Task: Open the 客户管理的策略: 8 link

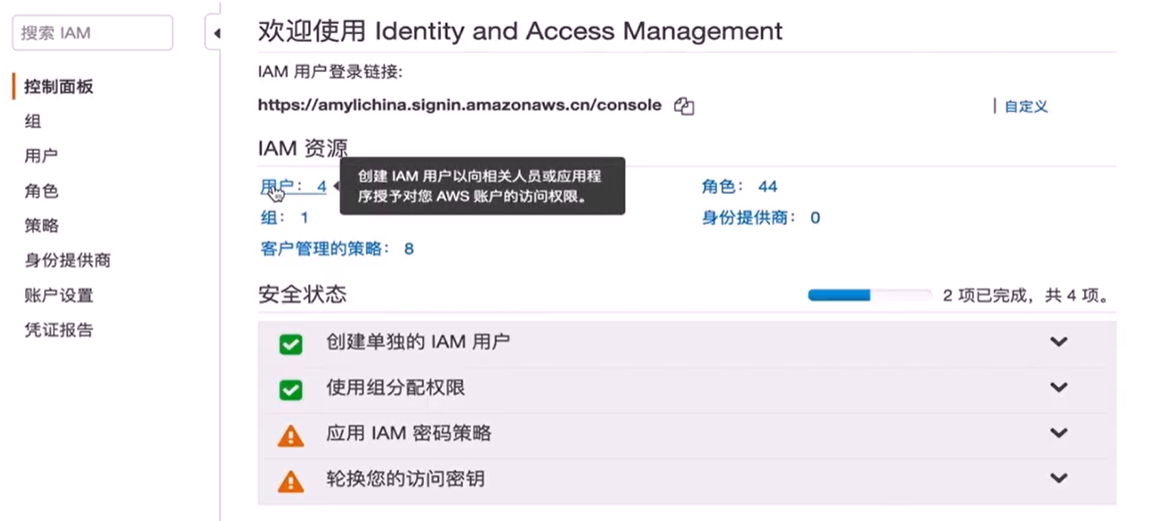Action: coord(337,249)
